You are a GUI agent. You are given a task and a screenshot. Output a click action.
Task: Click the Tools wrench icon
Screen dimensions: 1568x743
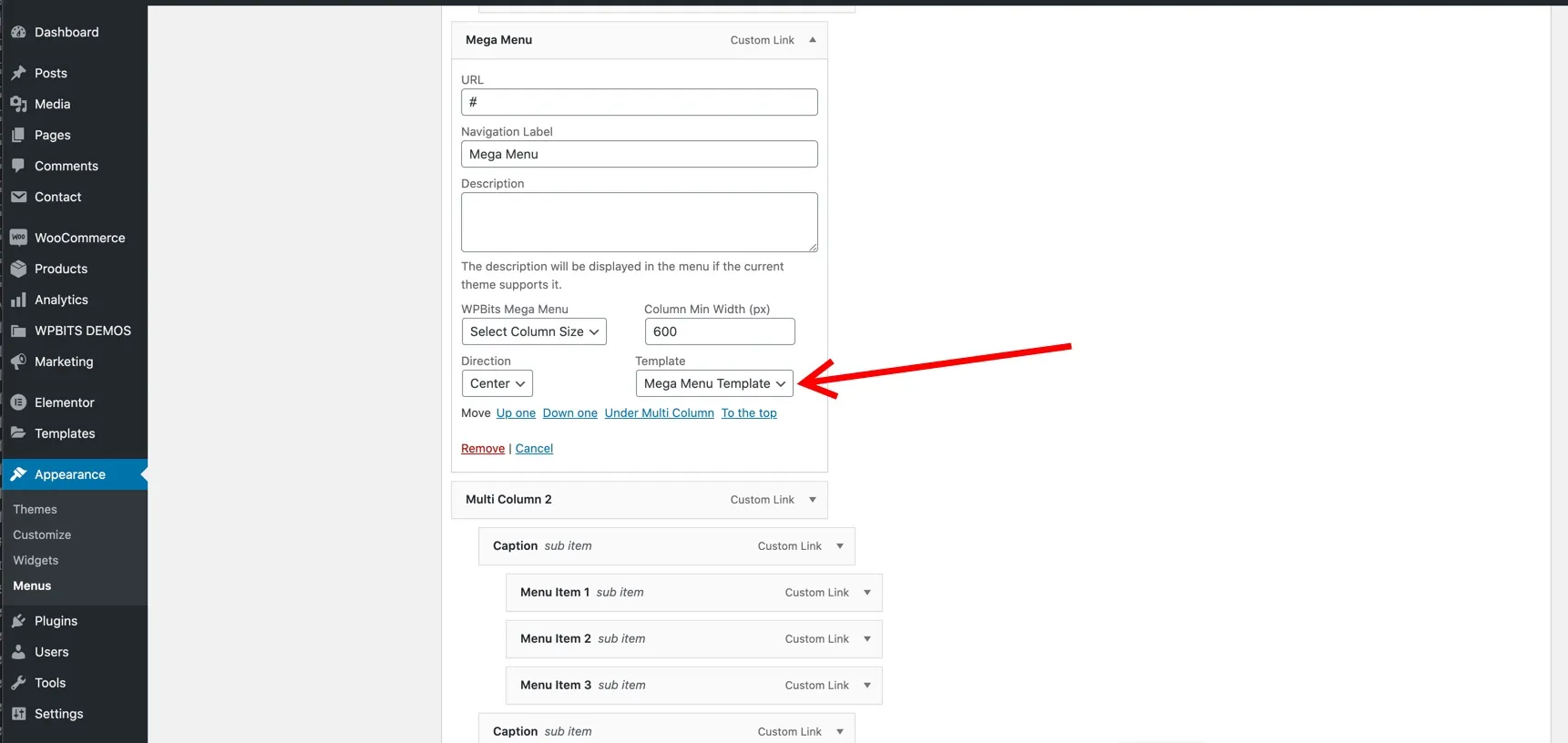coord(18,683)
